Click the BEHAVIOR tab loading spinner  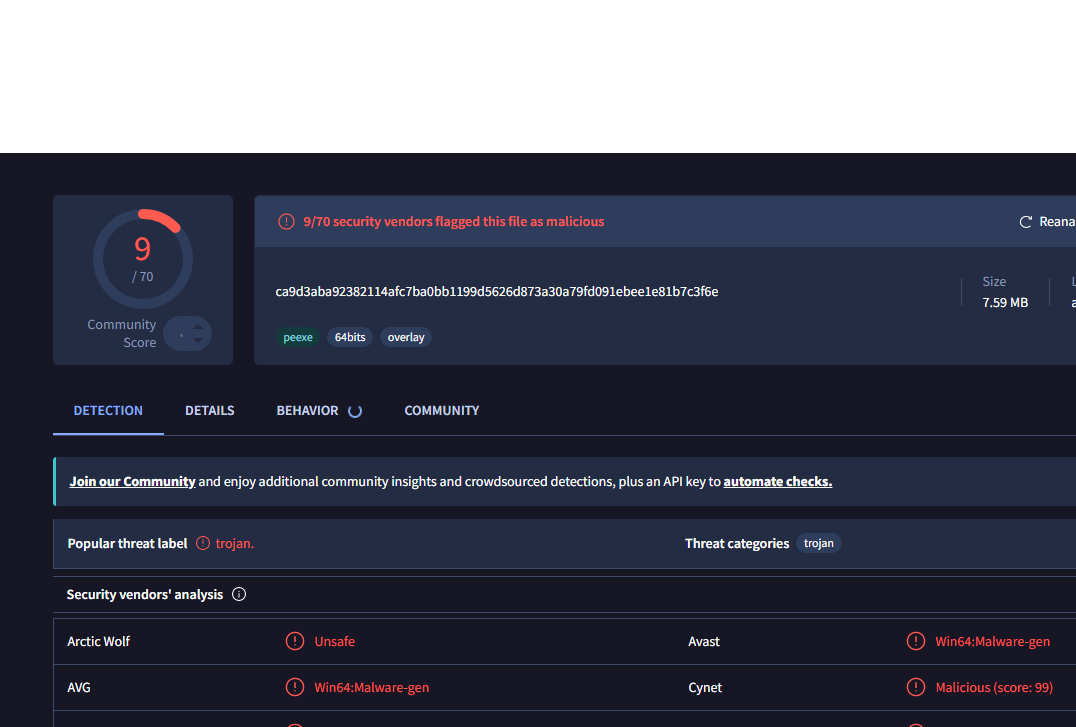(x=355, y=411)
